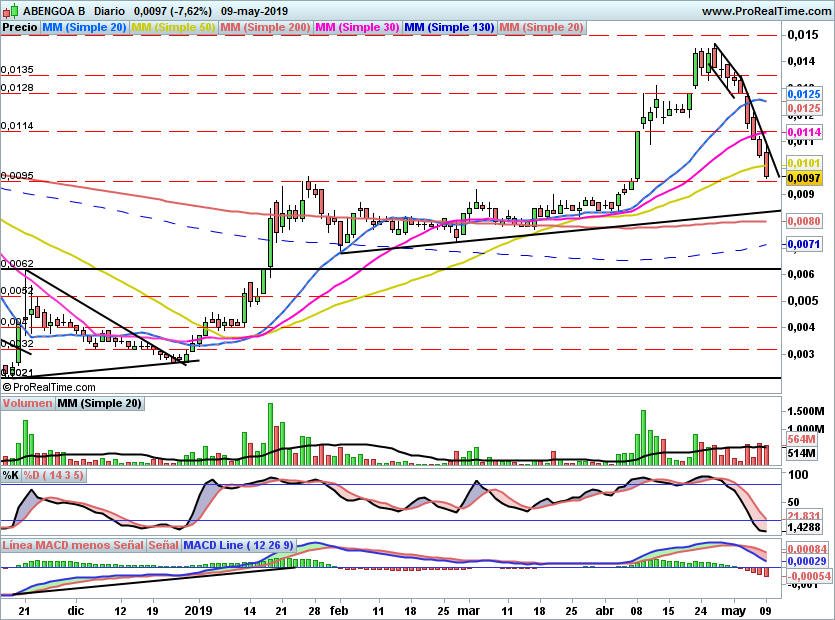Open MM (Simple 200) indicator label
Viewport: 835px width, 620px height.
[265, 28]
